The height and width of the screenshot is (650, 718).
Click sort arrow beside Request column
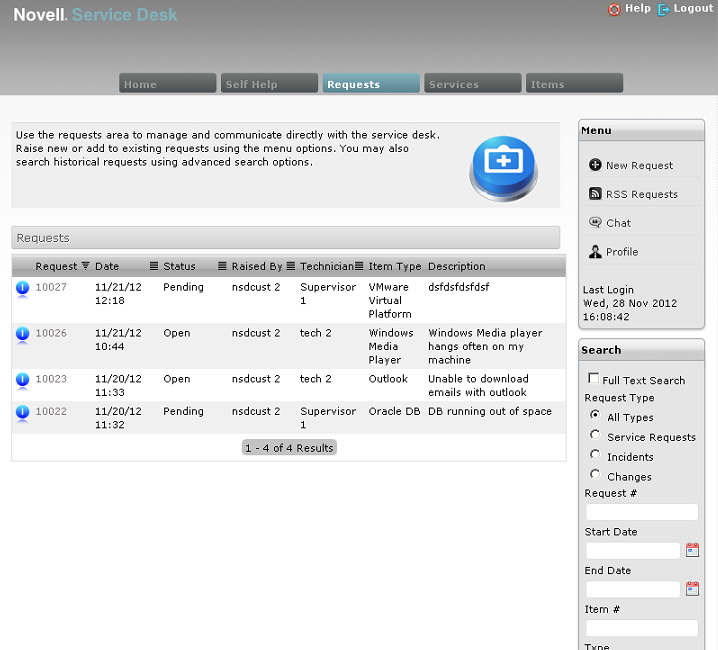[x=85, y=266]
